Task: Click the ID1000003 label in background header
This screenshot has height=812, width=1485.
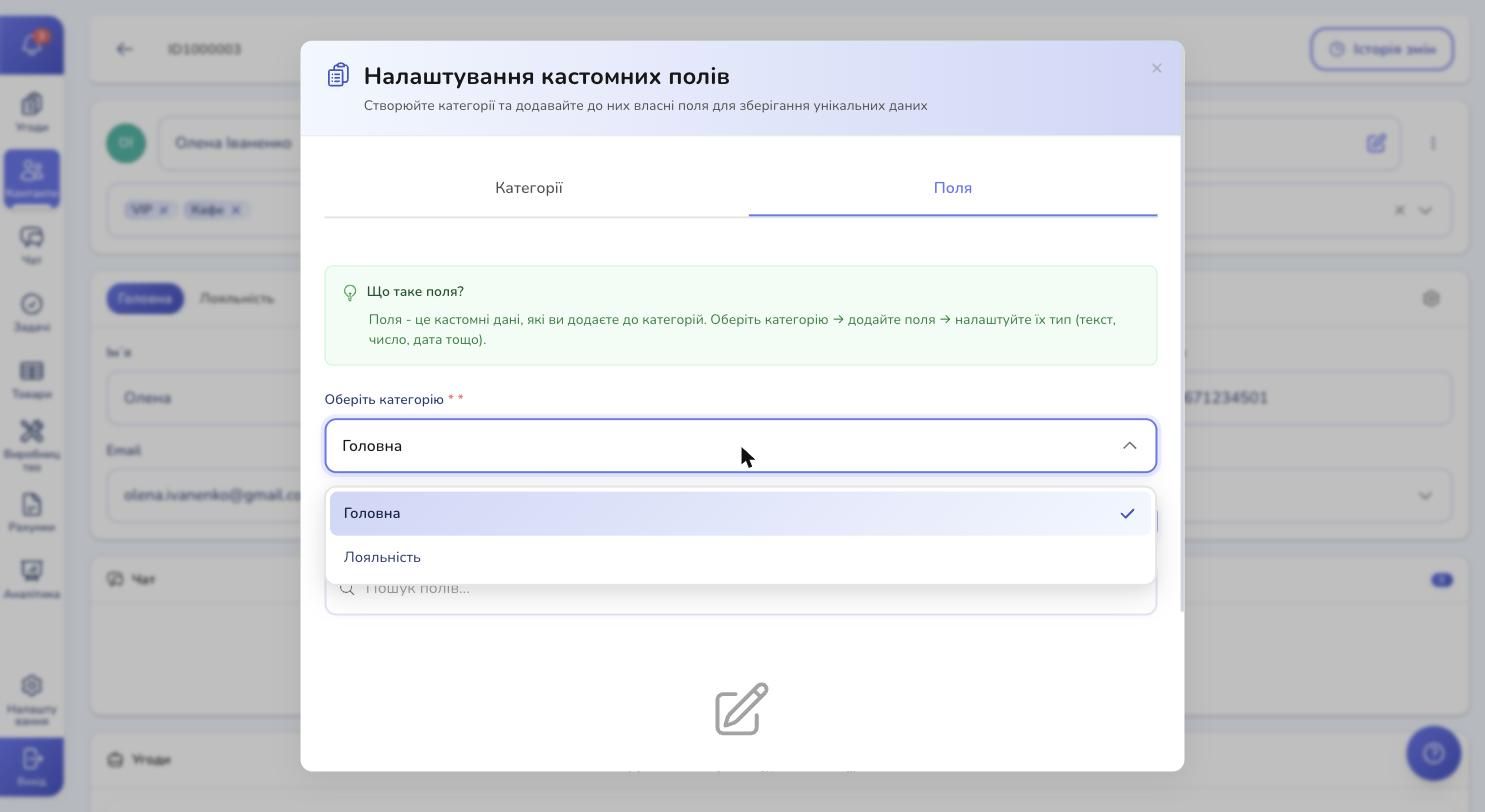Action: point(204,49)
